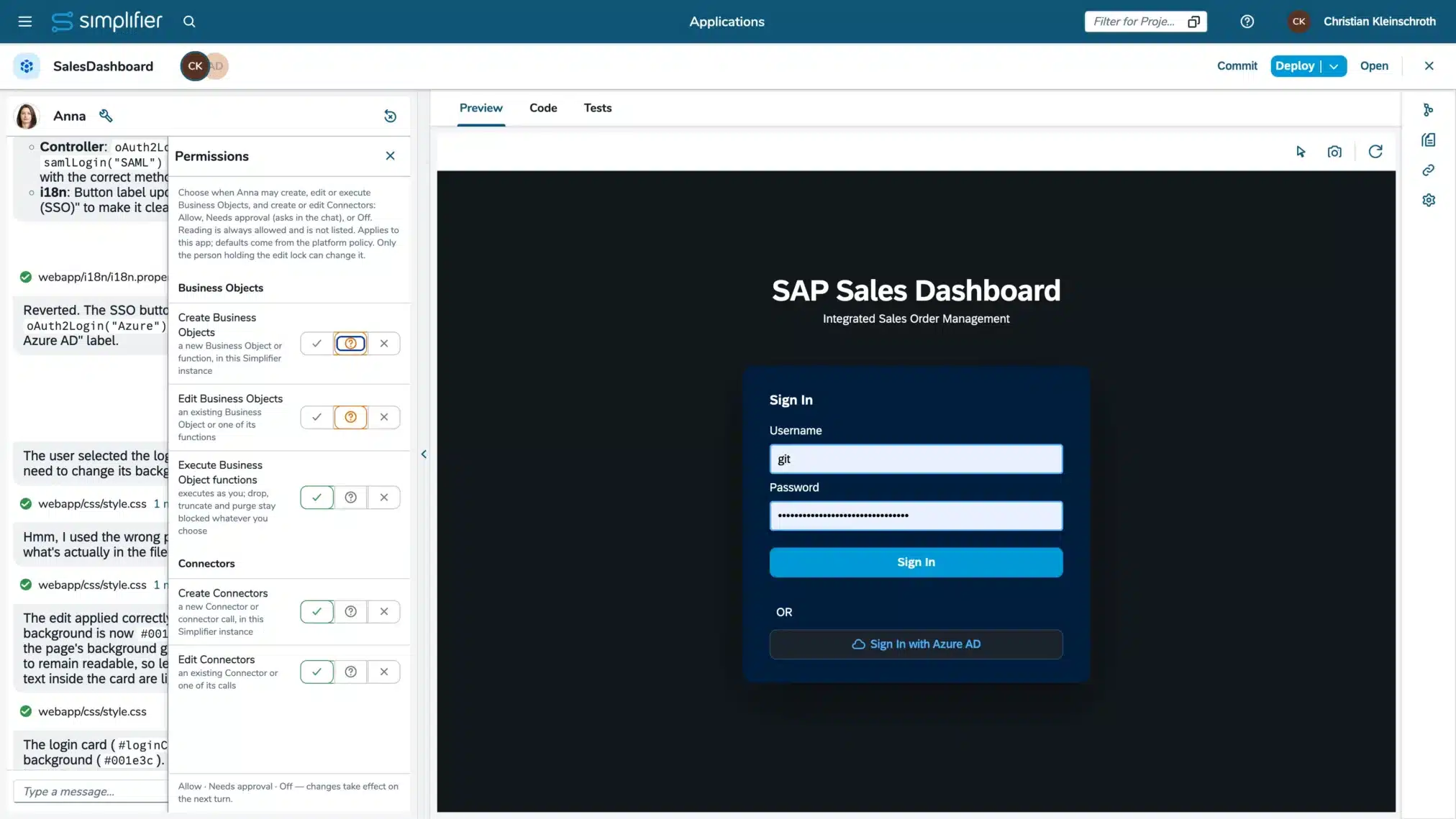Image resolution: width=1456 pixels, height=819 pixels.
Task: Click the Password input field
Action: (916, 516)
